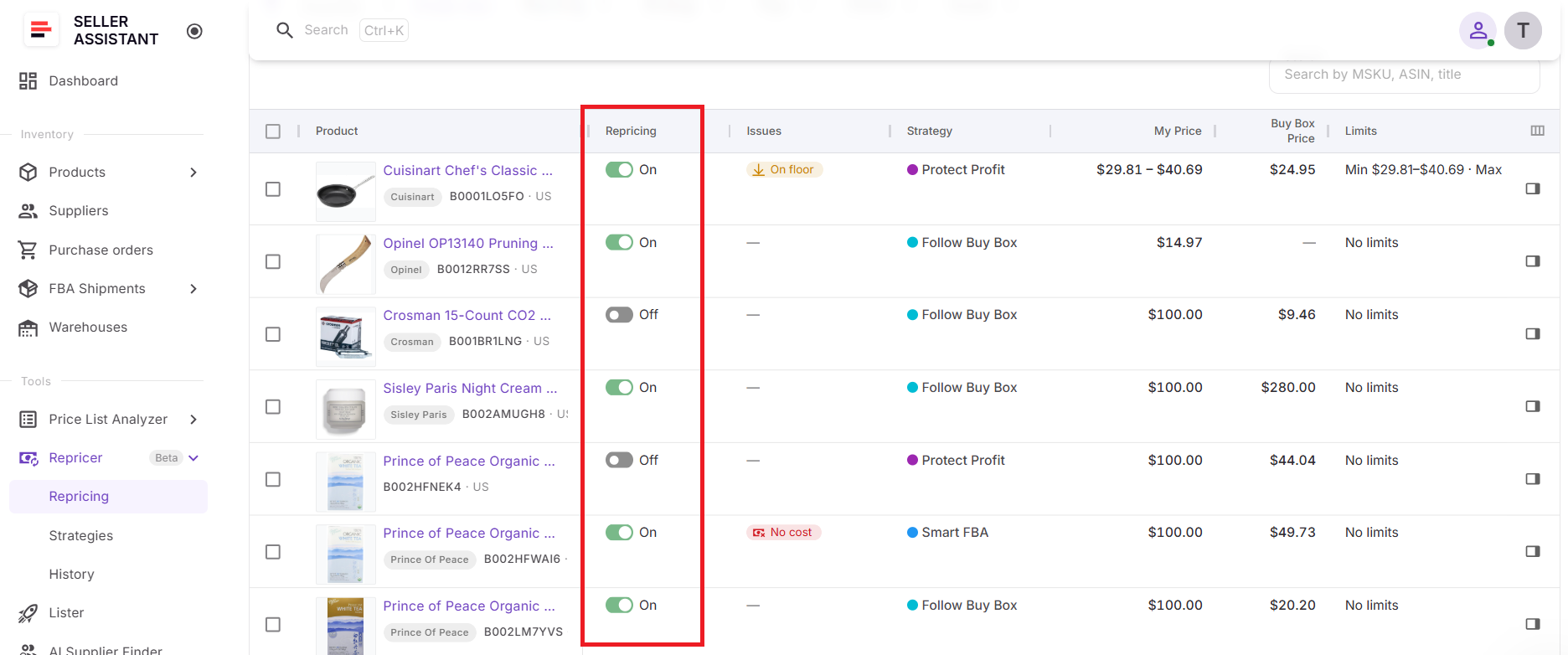Open the user account icon
This screenshot has width=1568, height=655.
click(1478, 31)
